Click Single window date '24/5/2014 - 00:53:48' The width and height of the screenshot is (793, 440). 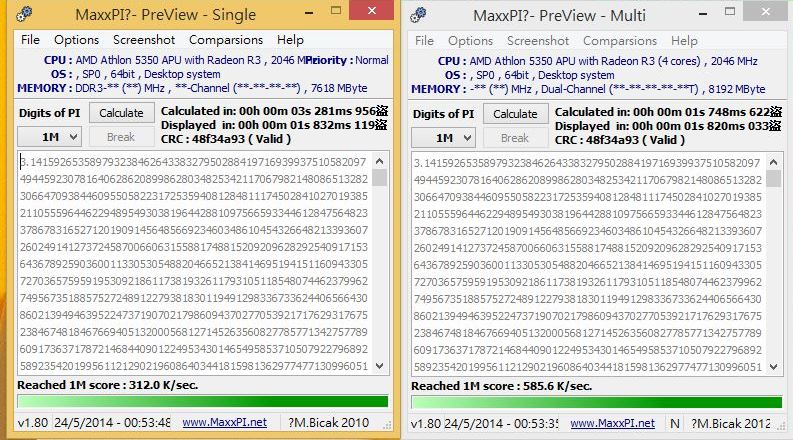[x=112, y=422]
